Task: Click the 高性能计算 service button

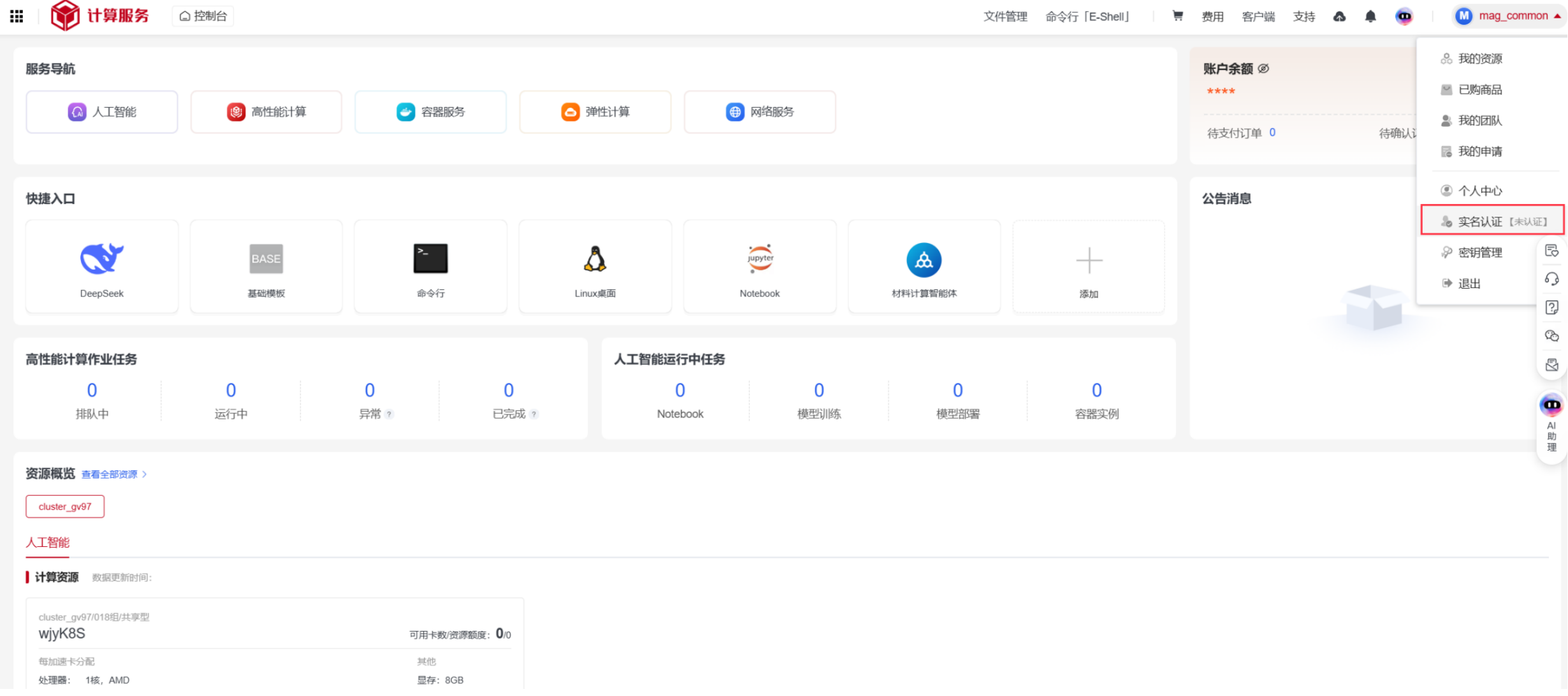Action: [x=266, y=112]
